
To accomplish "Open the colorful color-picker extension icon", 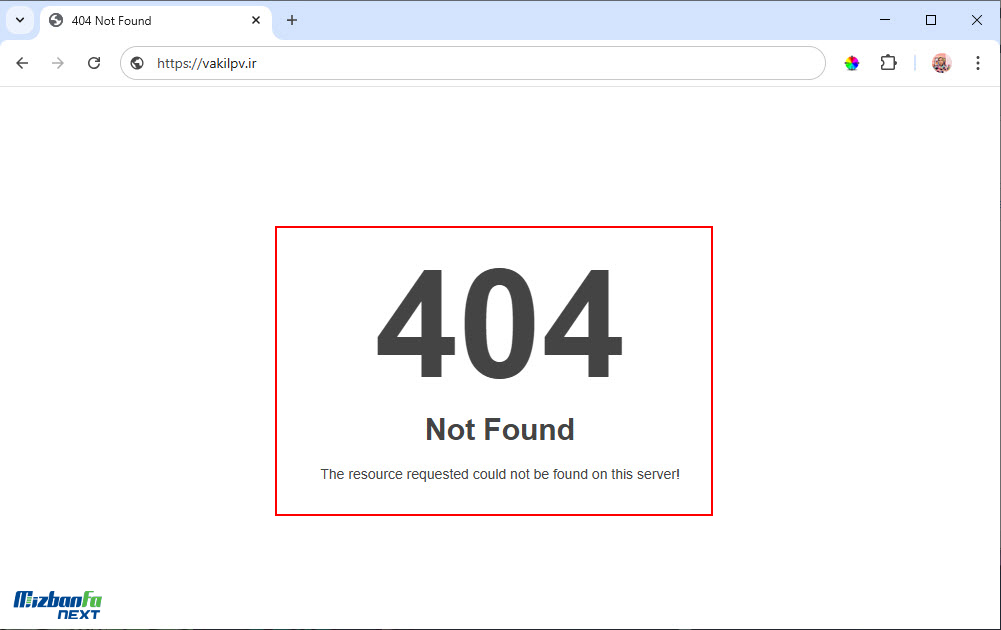I will click(x=852, y=63).
